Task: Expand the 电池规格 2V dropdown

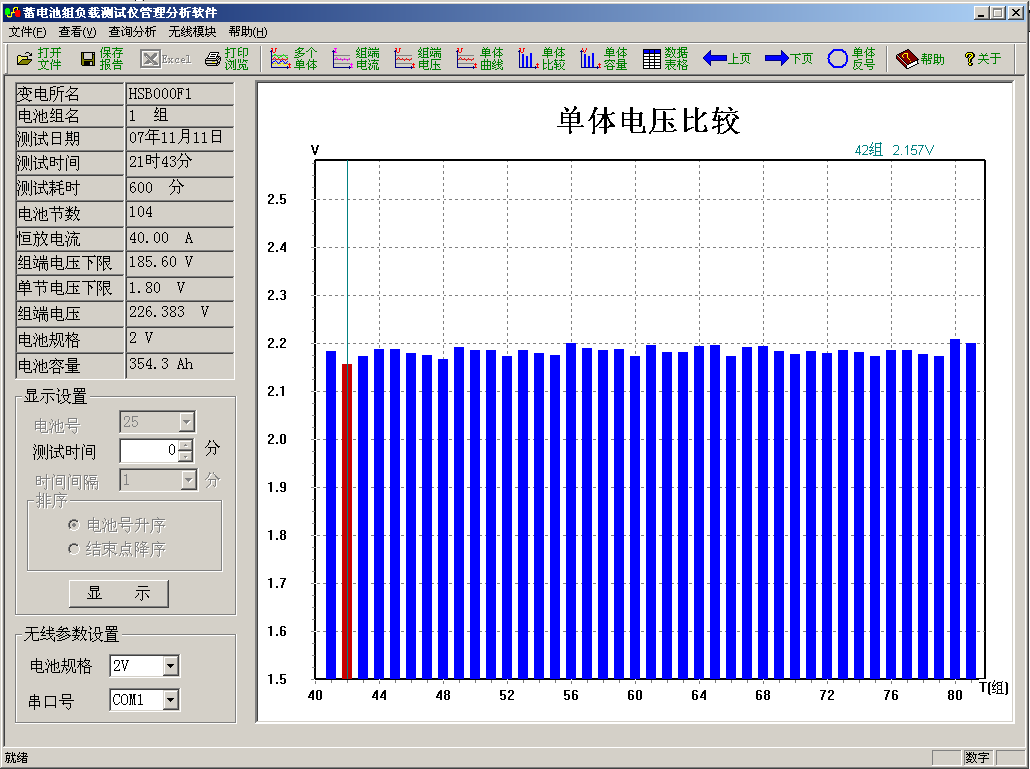Action: [170, 666]
